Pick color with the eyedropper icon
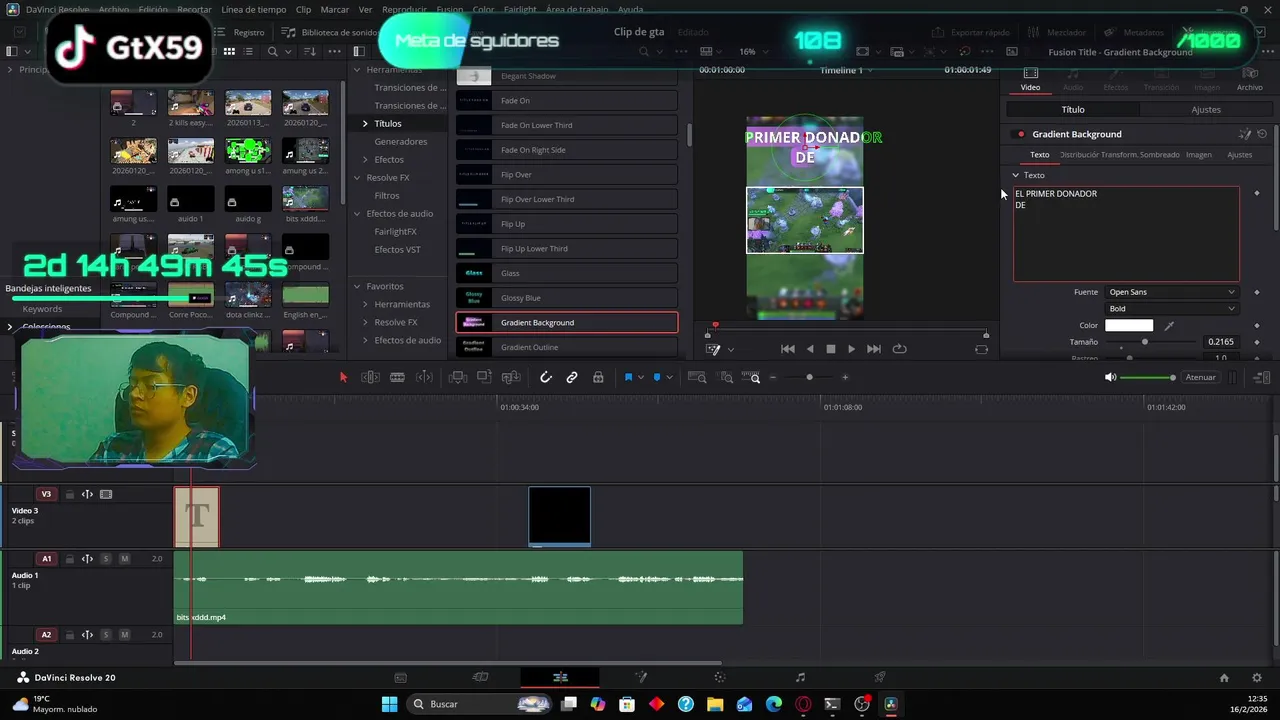This screenshot has width=1280, height=720. 1168,325
